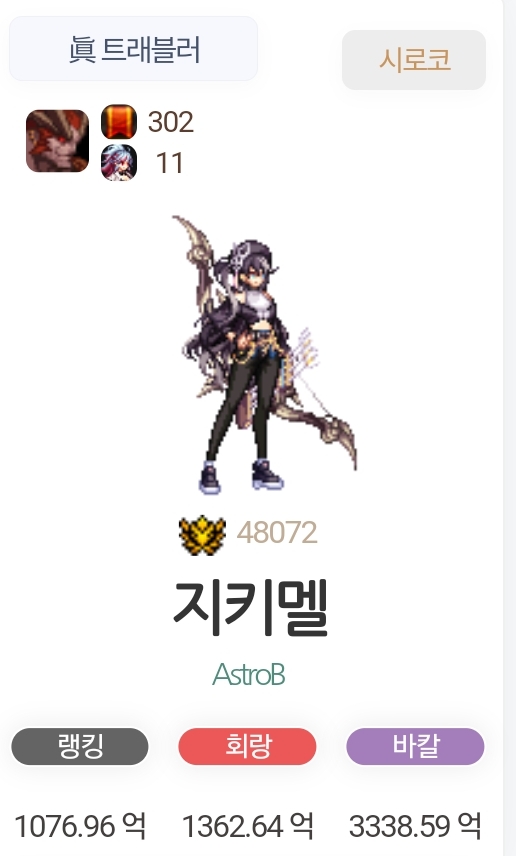The width and height of the screenshot is (516, 856).
Task: Click the blue-haired character icon beside 11
Action: tap(119, 163)
